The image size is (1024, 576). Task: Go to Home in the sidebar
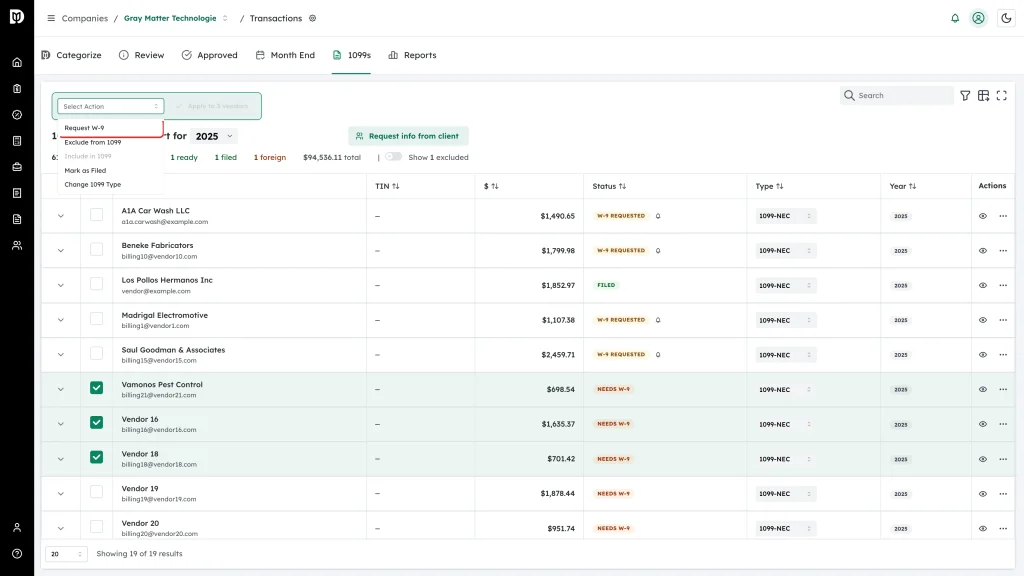click(17, 63)
